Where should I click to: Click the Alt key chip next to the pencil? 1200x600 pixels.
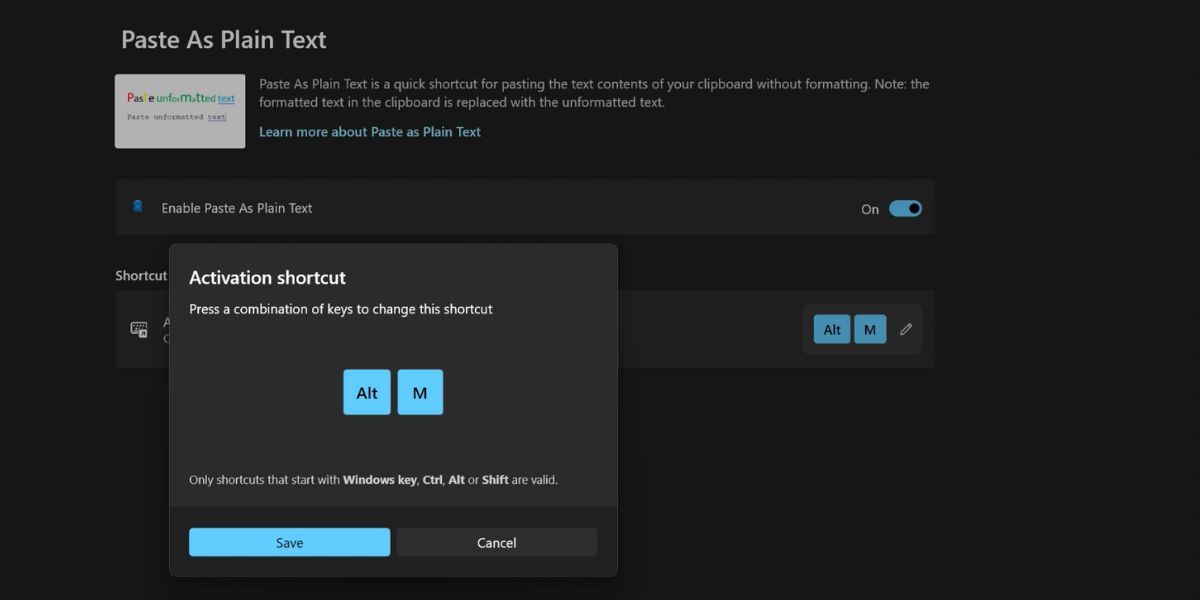pos(831,328)
